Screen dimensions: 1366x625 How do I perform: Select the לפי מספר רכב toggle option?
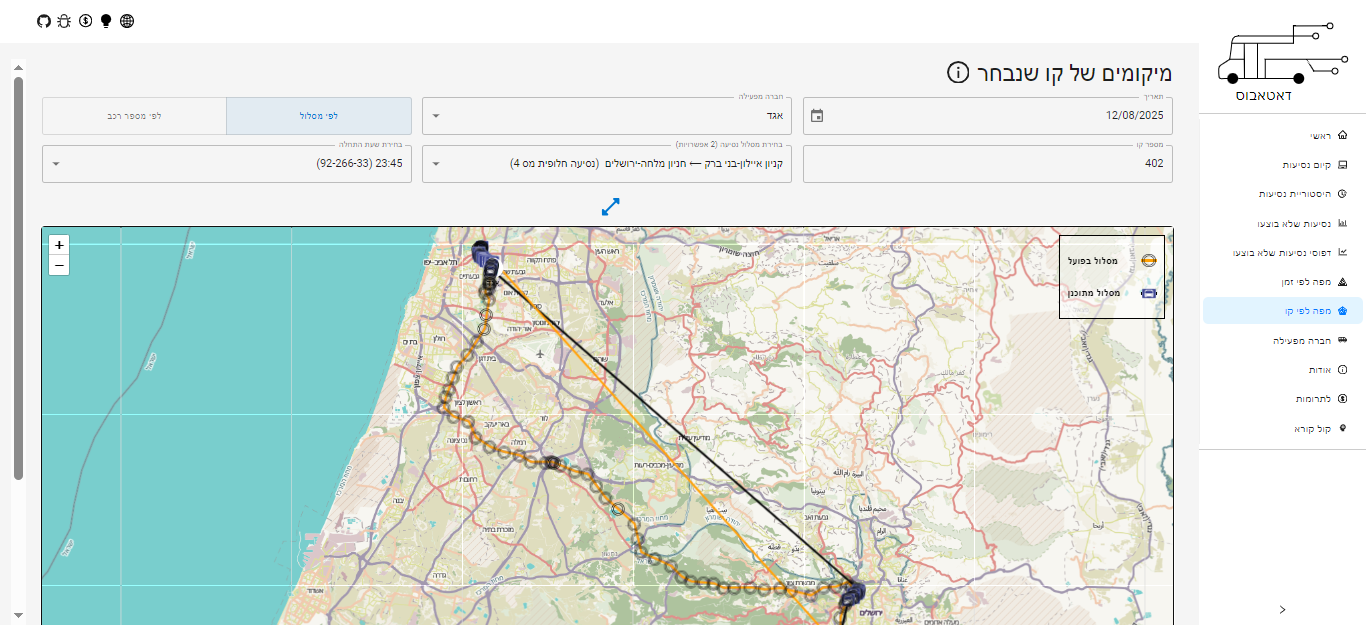point(134,116)
